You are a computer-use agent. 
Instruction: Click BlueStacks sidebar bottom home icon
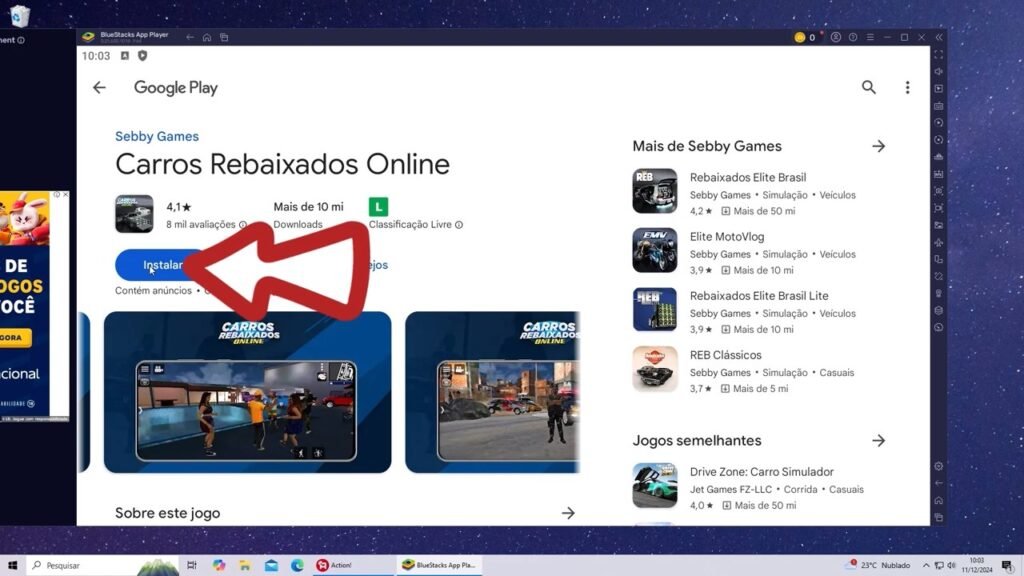pyautogui.click(x=938, y=500)
